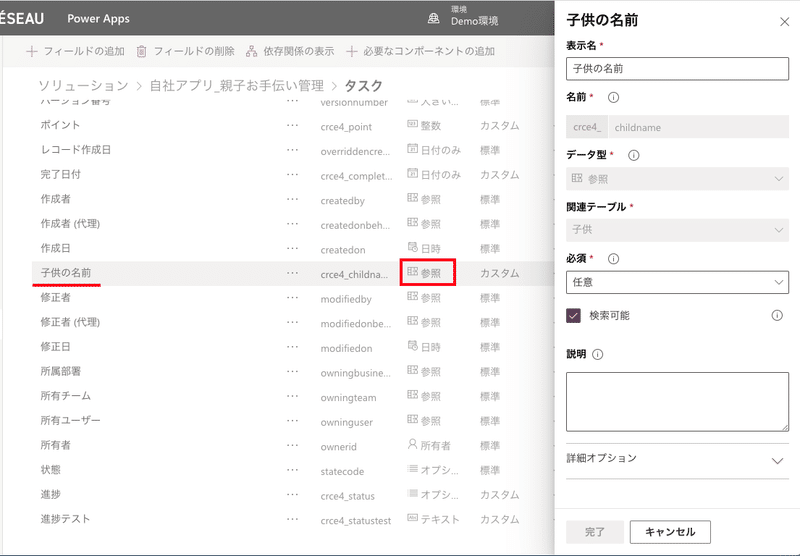The image size is (800, 556).
Task: Click 依存関係の表示 hierarchy icon
Action: coord(251,52)
